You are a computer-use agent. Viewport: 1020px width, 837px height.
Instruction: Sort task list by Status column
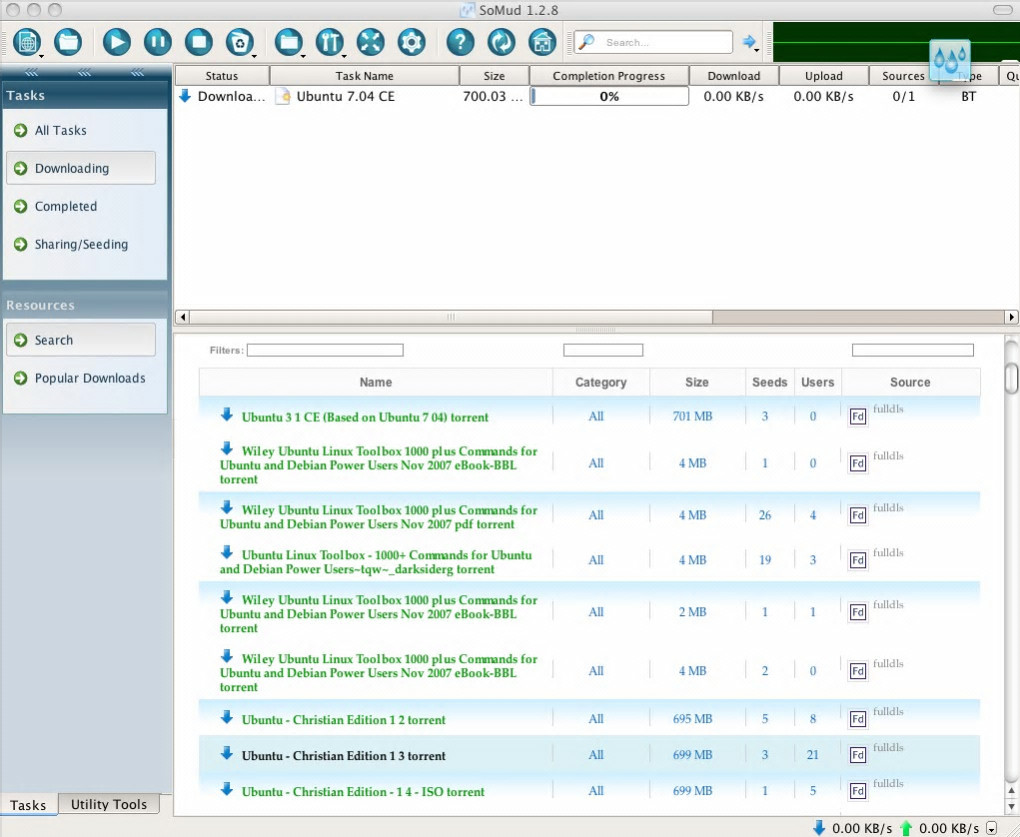(222, 75)
